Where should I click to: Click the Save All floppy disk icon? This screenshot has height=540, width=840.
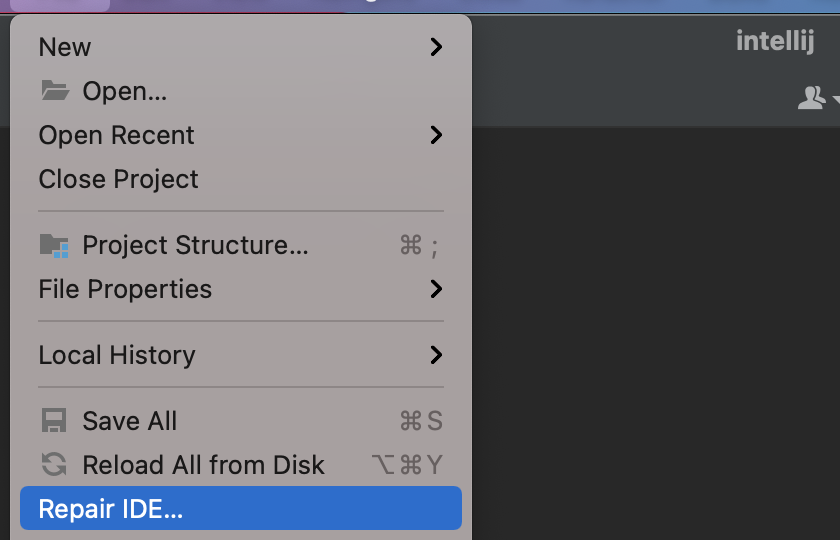click(x=54, y=421)
